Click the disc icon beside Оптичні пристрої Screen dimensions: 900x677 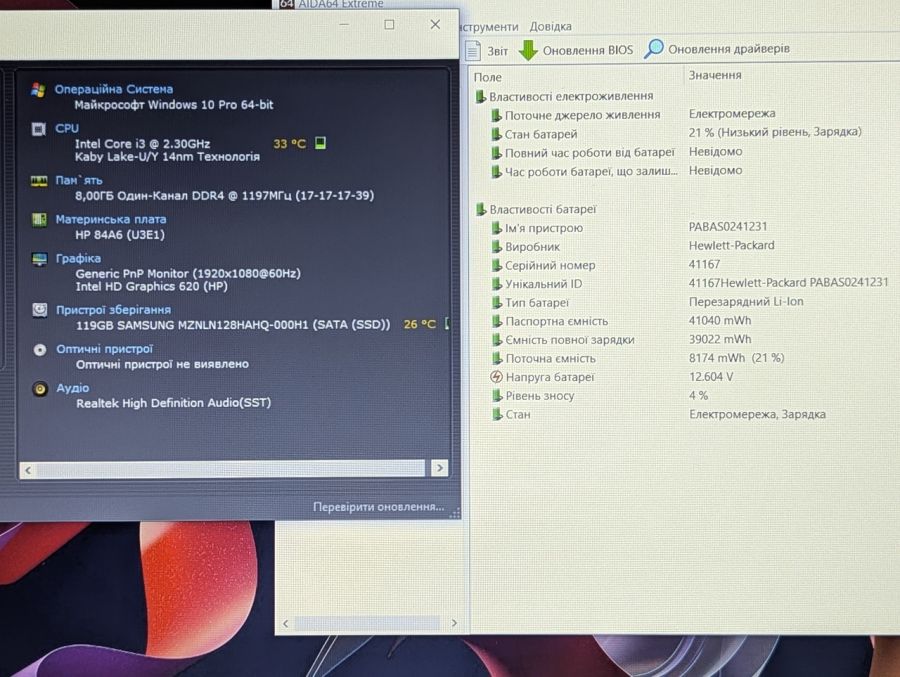40,350
